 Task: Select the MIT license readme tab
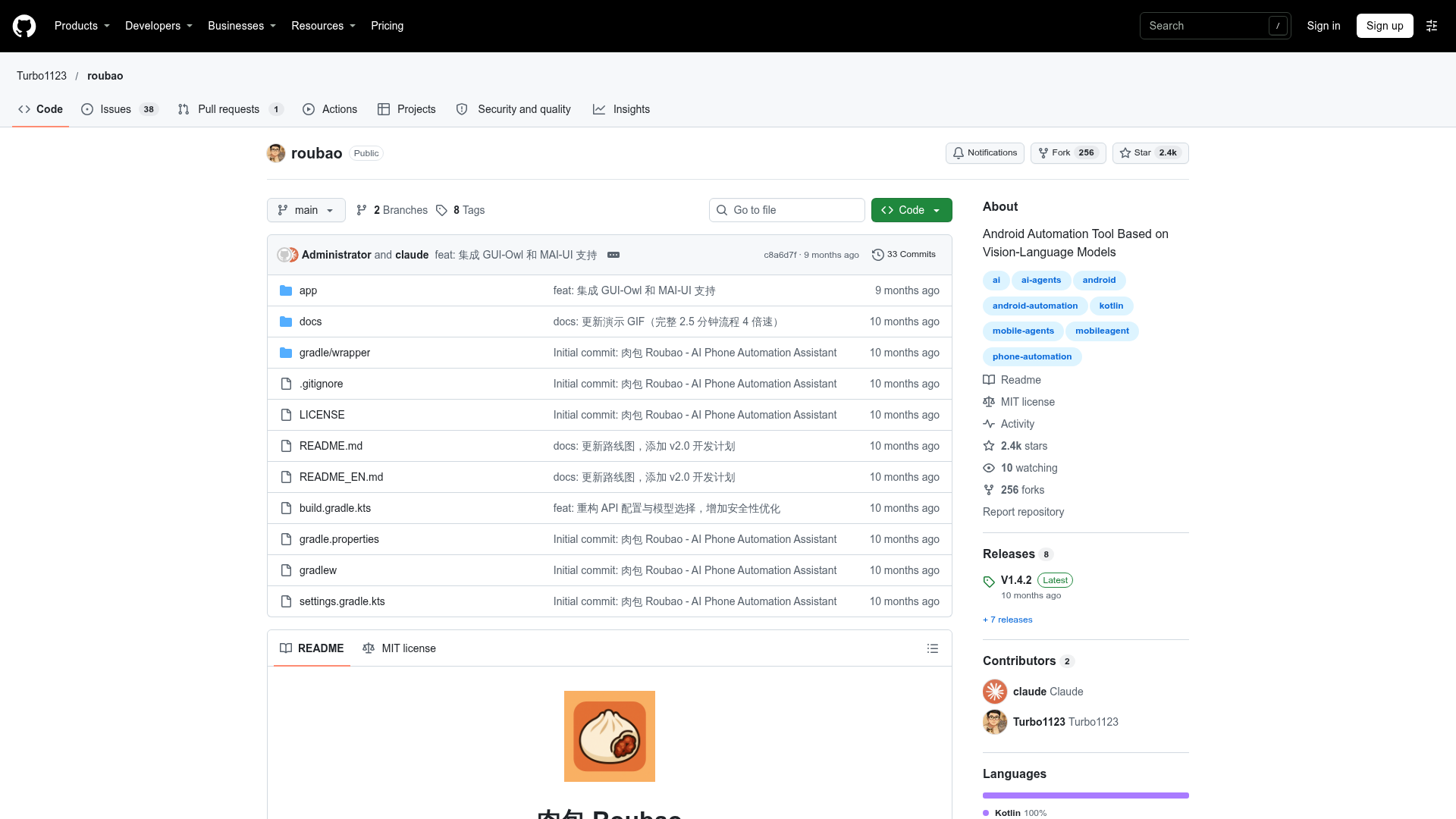tap(399, 648)
